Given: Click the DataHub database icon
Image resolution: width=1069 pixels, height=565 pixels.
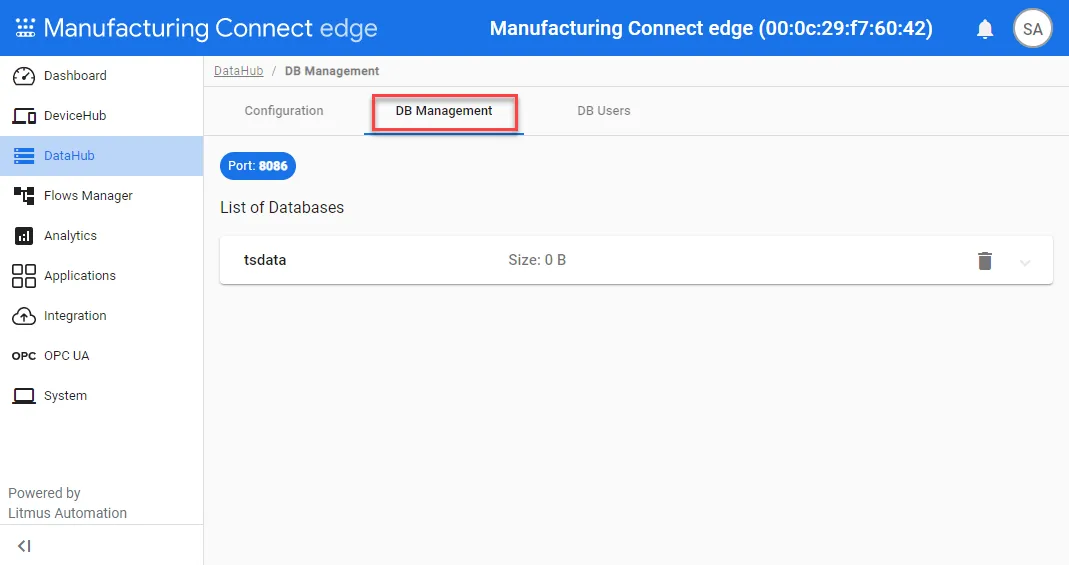Looking at the screenshot, I should (x=24, y=156).
